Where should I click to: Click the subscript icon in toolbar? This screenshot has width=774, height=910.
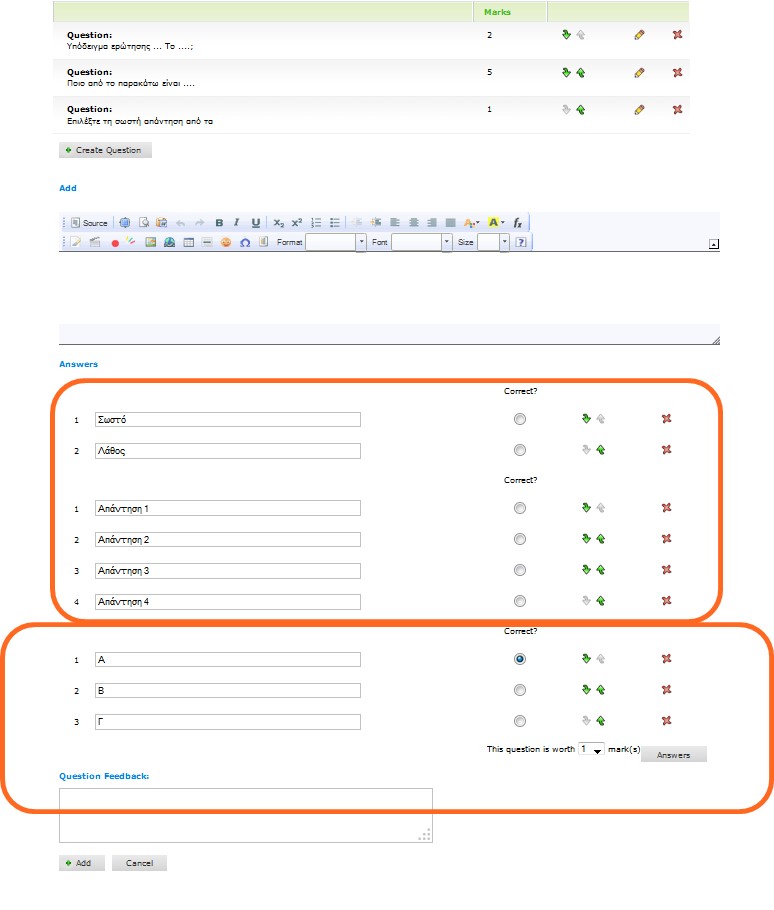coord(279,223)
